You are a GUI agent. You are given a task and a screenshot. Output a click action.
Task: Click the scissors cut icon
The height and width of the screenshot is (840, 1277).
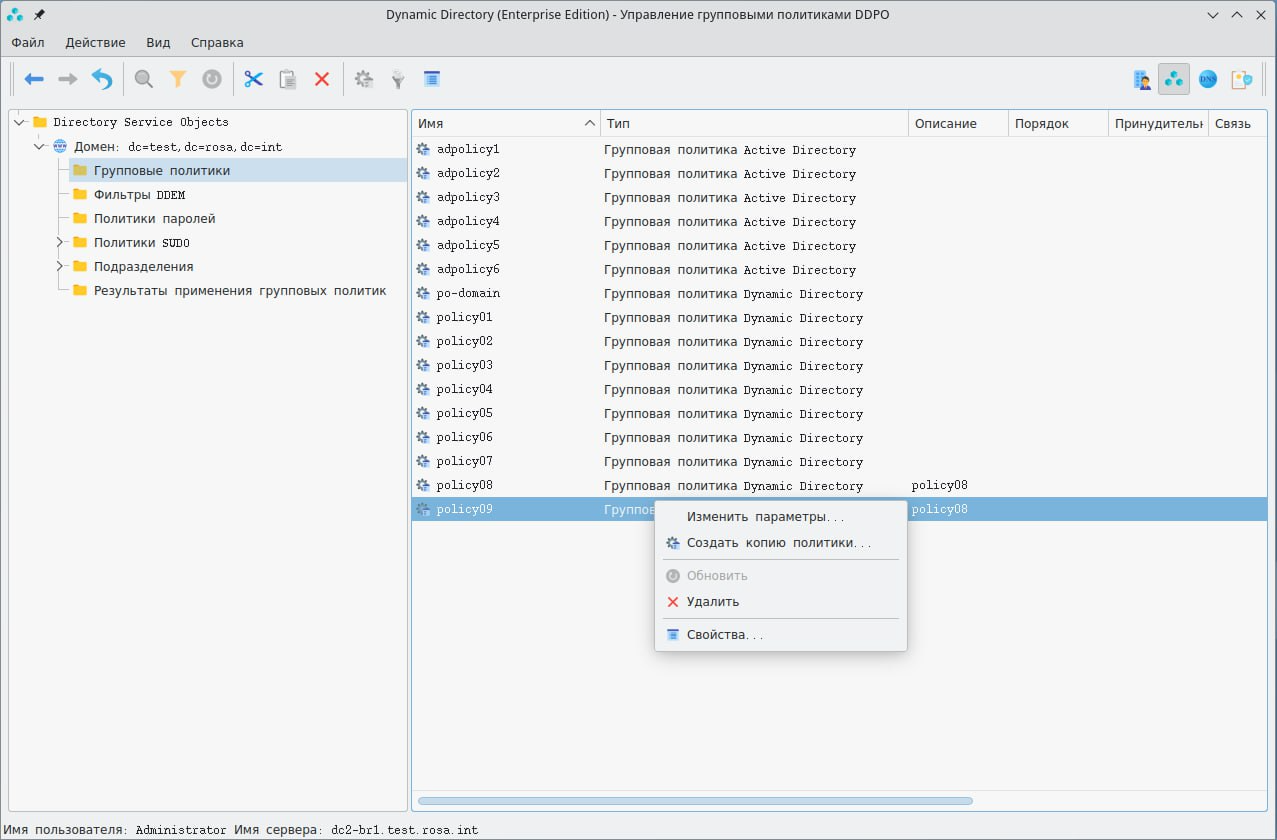[253, 79]
